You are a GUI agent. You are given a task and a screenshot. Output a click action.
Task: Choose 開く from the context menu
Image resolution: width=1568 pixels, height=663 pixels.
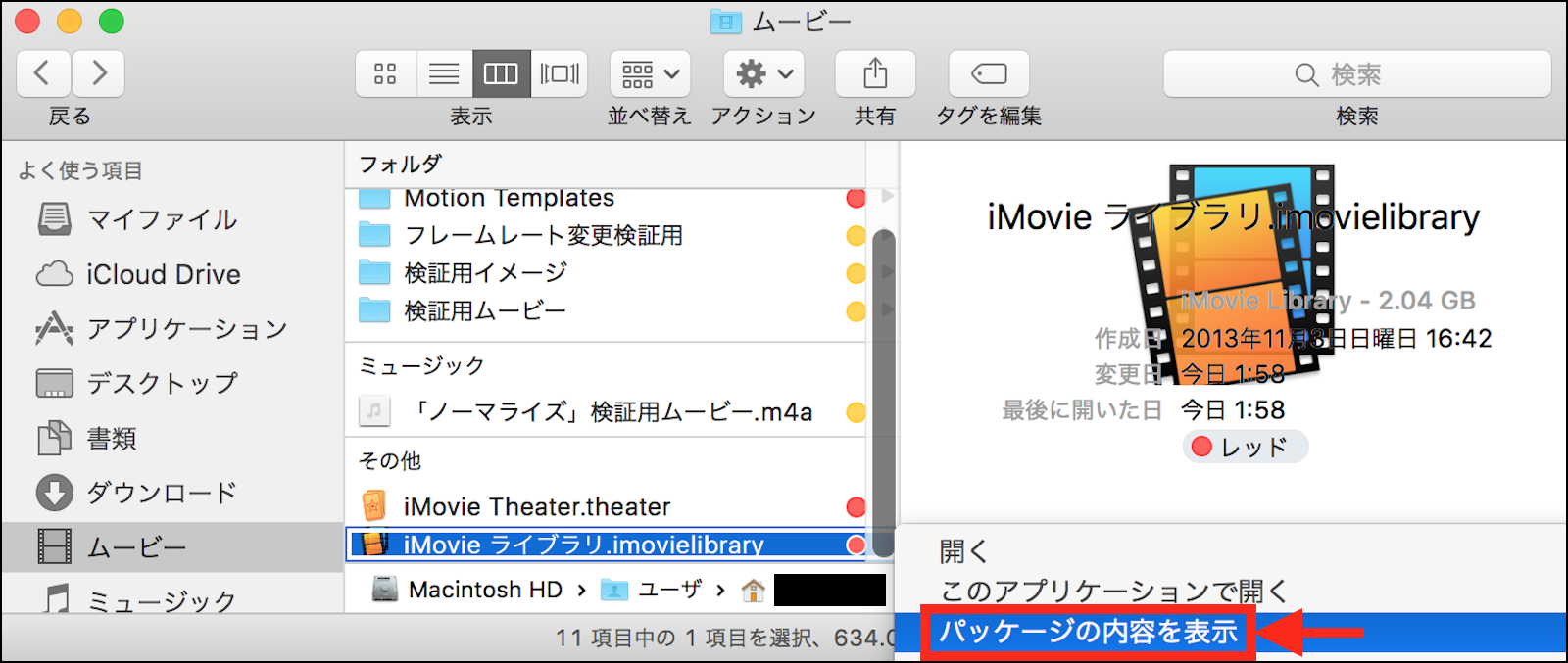pyautogui.click(x=963, y=552)
